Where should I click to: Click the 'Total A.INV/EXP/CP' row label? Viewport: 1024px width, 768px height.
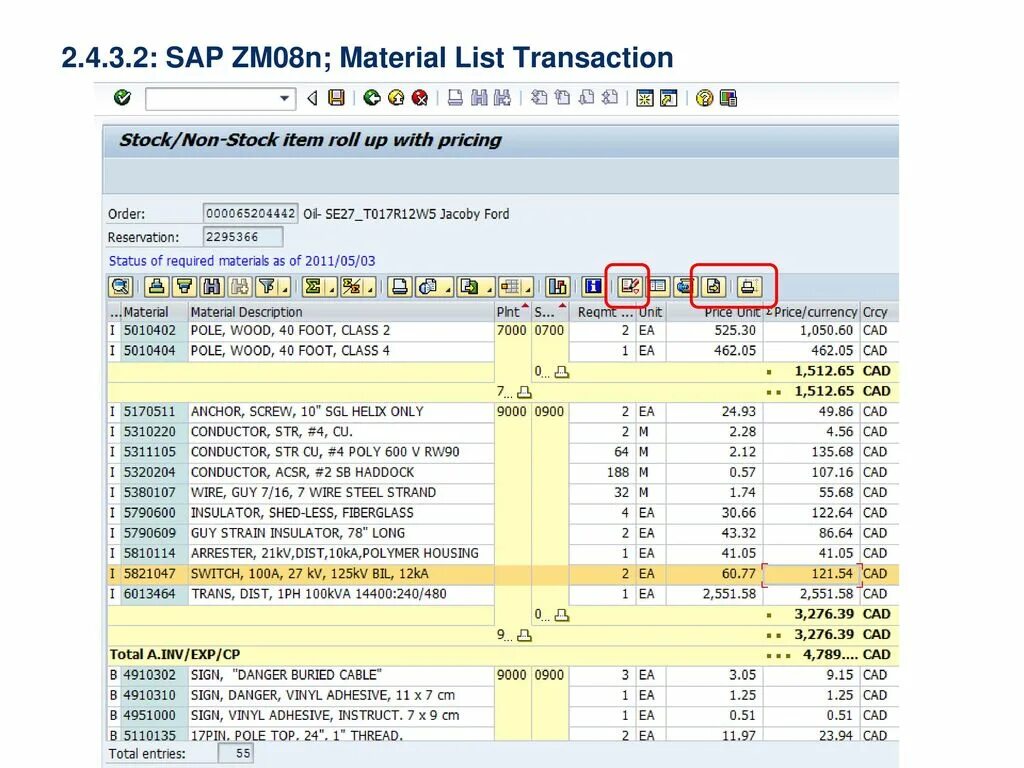[x=175, y=654]
